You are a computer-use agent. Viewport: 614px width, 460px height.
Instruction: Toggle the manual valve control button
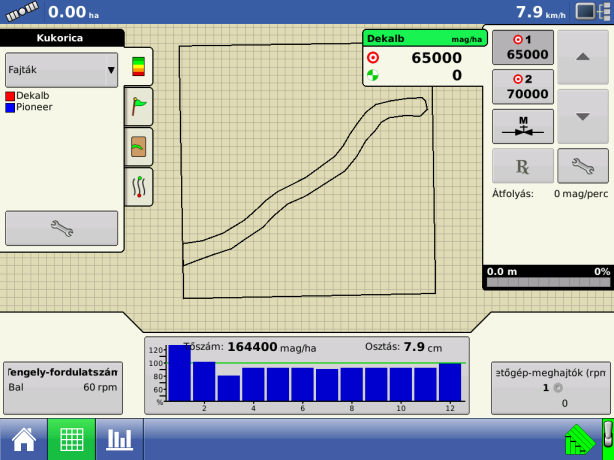(x=523, y=126)
